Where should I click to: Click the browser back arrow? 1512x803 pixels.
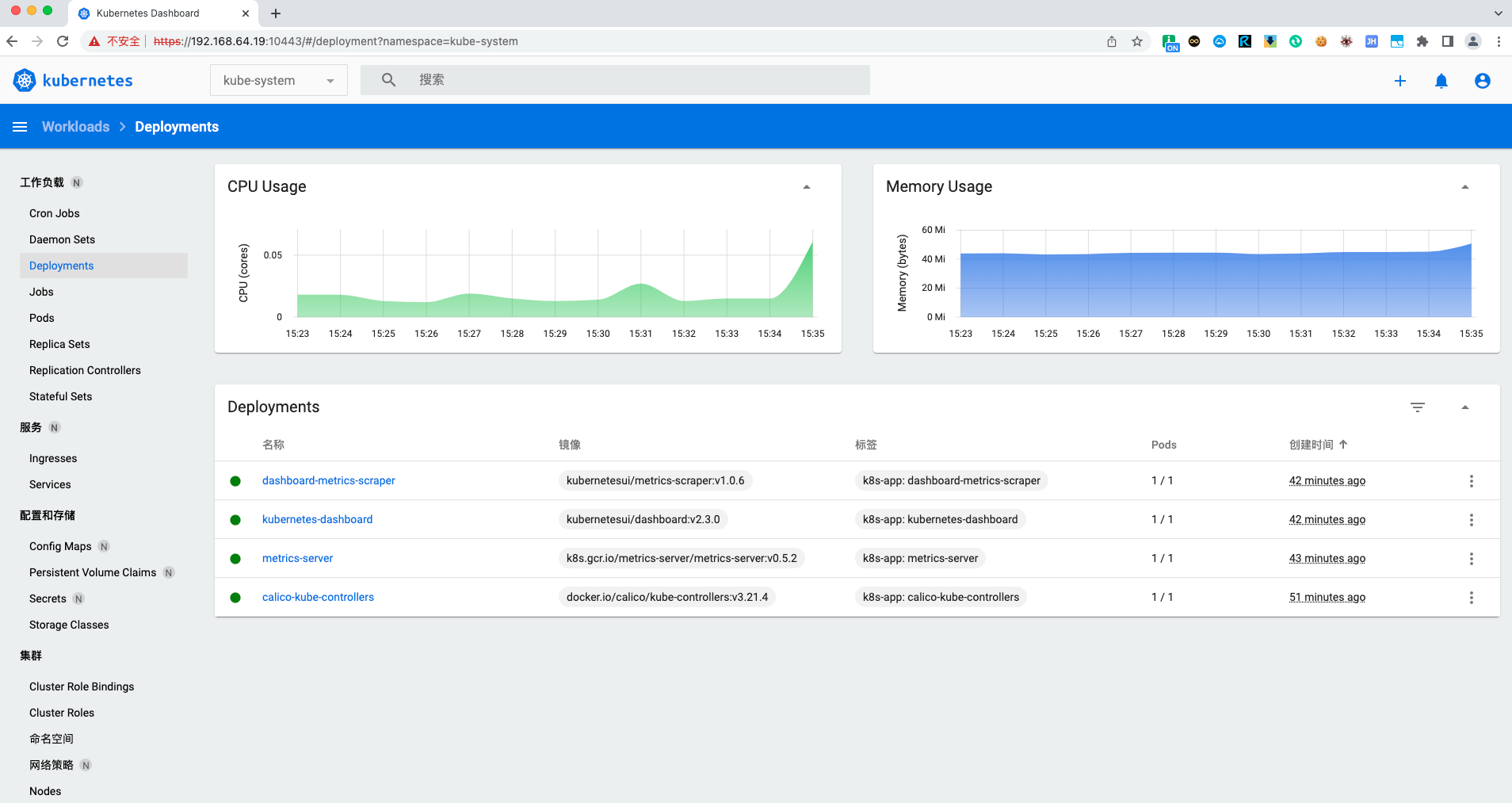pyautogui.click(x=12, y=41)
